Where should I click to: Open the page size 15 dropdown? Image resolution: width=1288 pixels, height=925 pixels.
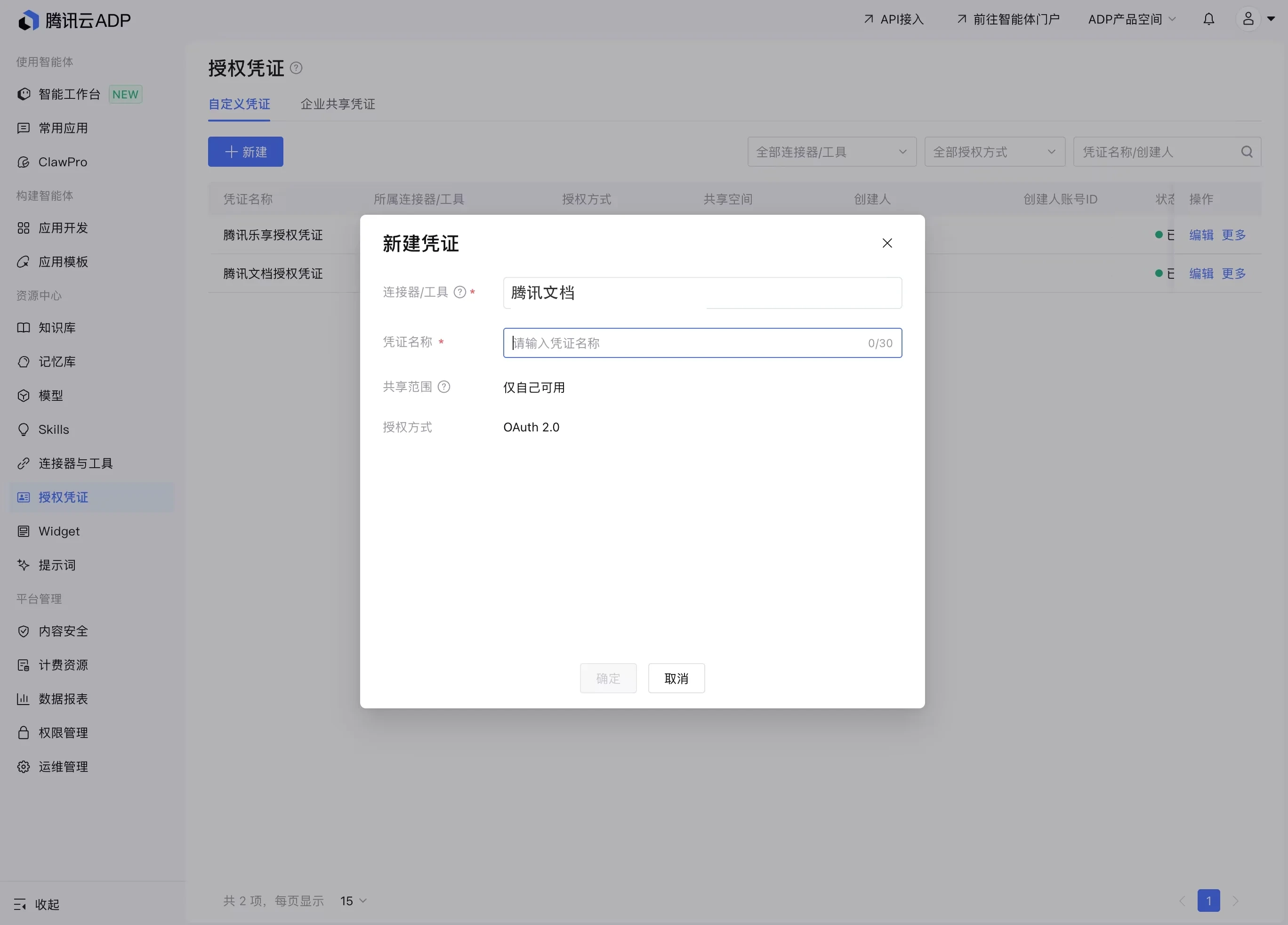(353, 901)
